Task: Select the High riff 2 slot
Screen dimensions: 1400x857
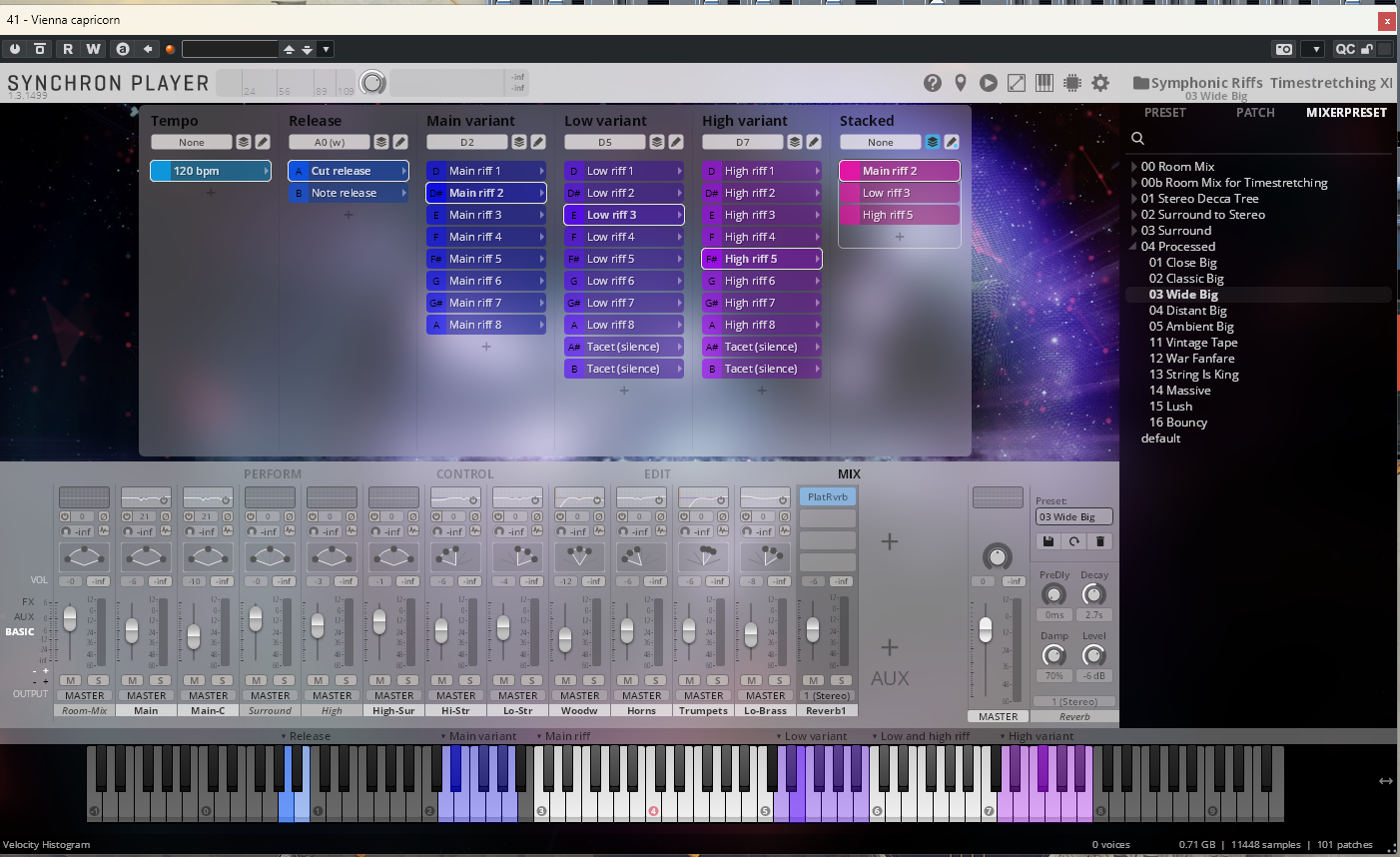Action: (762, 193)
